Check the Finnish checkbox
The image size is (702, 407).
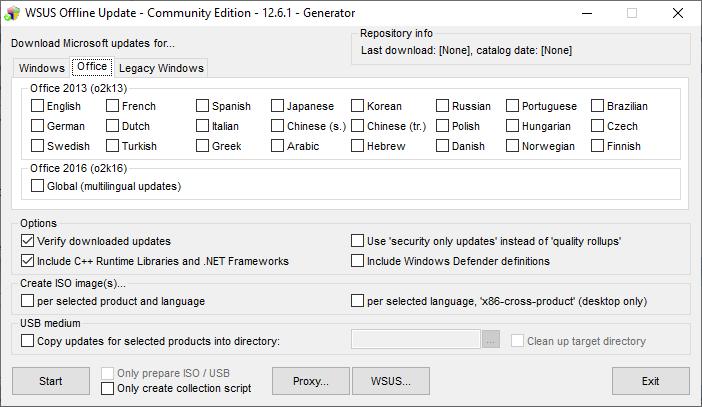[x=597, y=146]
